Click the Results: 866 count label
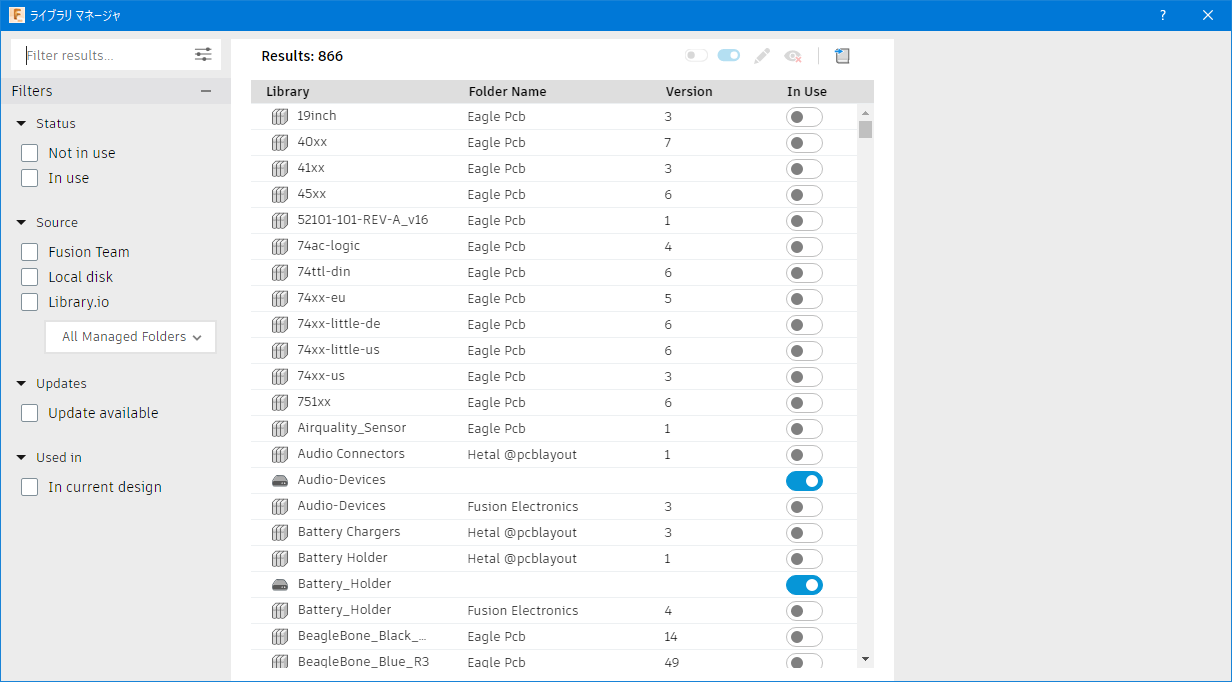The image size is (1232, 682). tap(302, 56)
